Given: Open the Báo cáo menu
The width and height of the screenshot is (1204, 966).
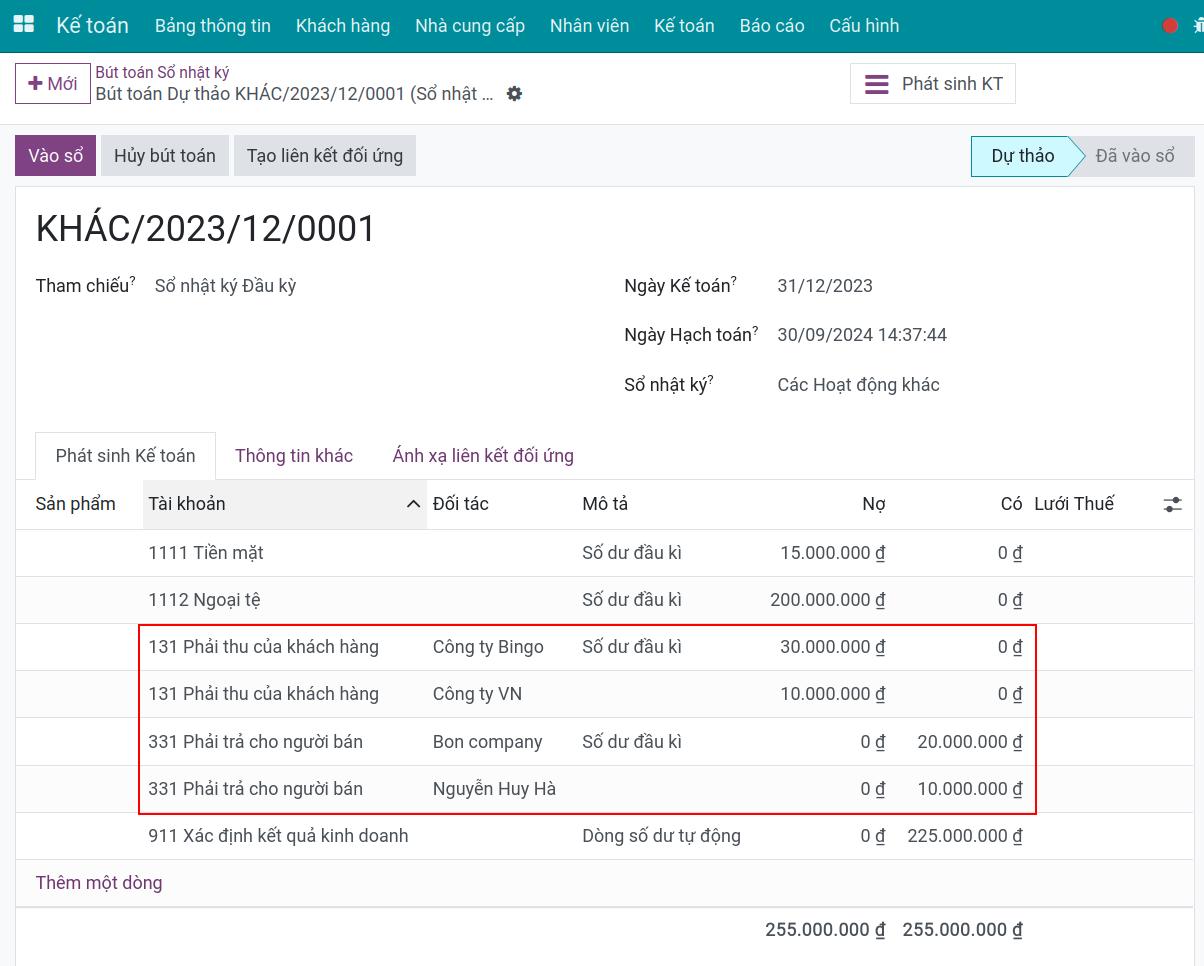Looking at the screenshot, I should 772,26.
